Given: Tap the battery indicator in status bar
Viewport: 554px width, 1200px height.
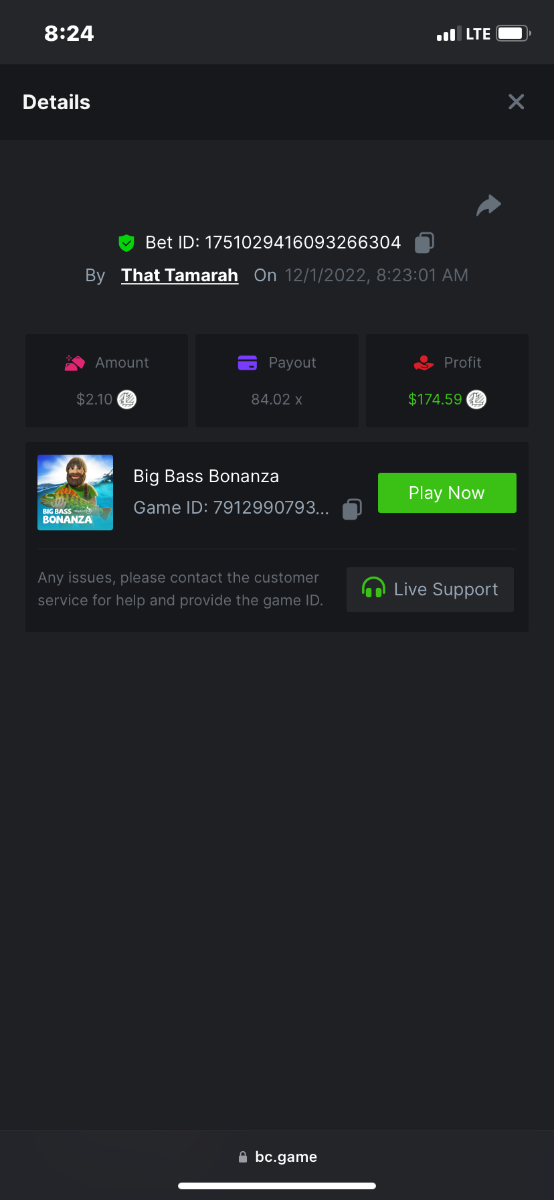Looking at the screenshot, I should coord(514,34).
